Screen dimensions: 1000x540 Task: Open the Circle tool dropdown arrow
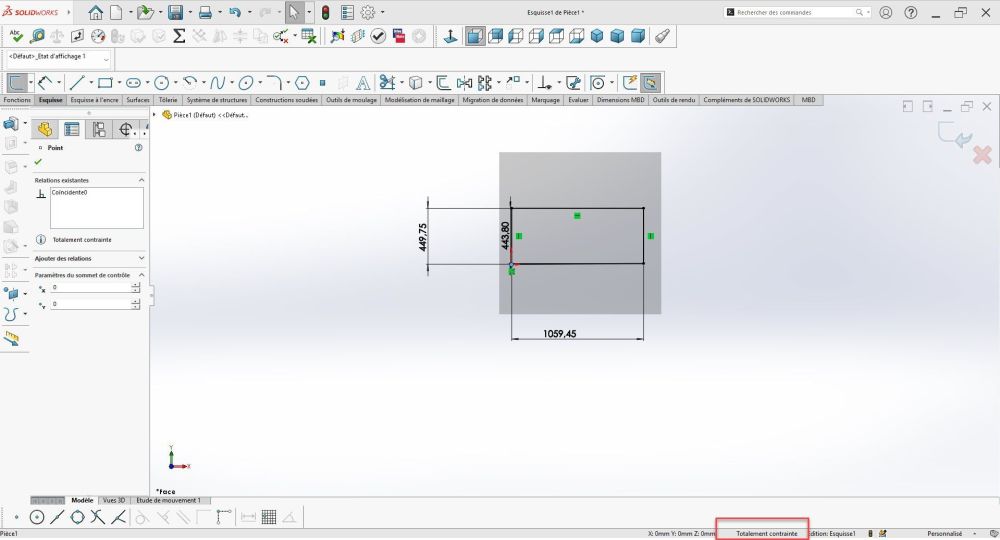tap(175, 82)
